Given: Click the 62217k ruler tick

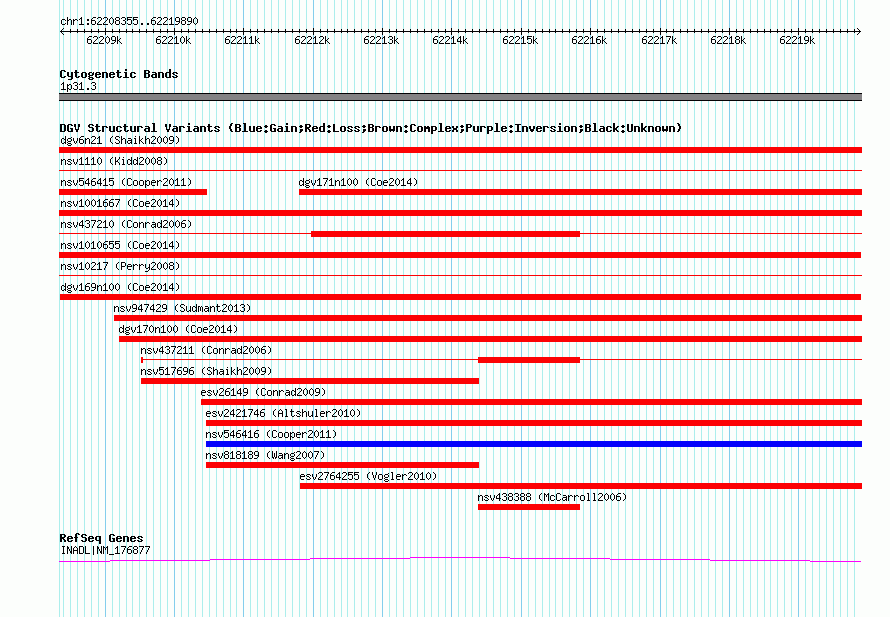Looking at the screenshot, I should coord(659,40).
